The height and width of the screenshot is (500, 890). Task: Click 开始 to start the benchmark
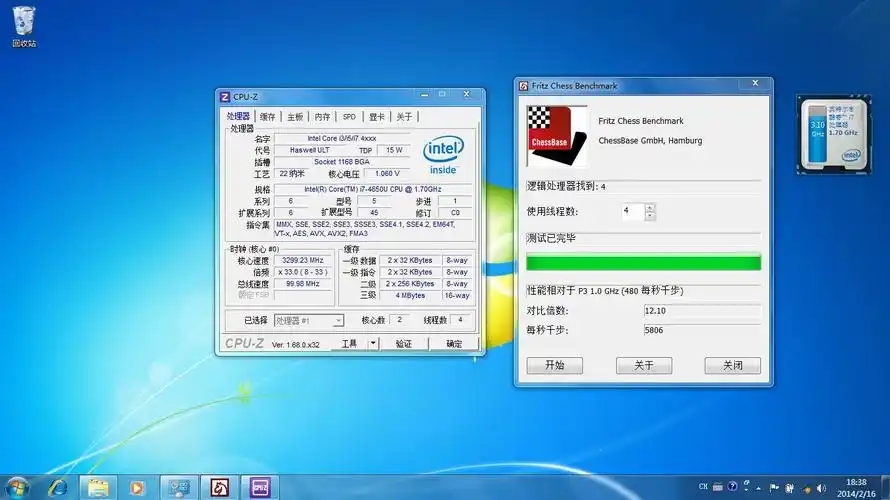click(555, 365)
